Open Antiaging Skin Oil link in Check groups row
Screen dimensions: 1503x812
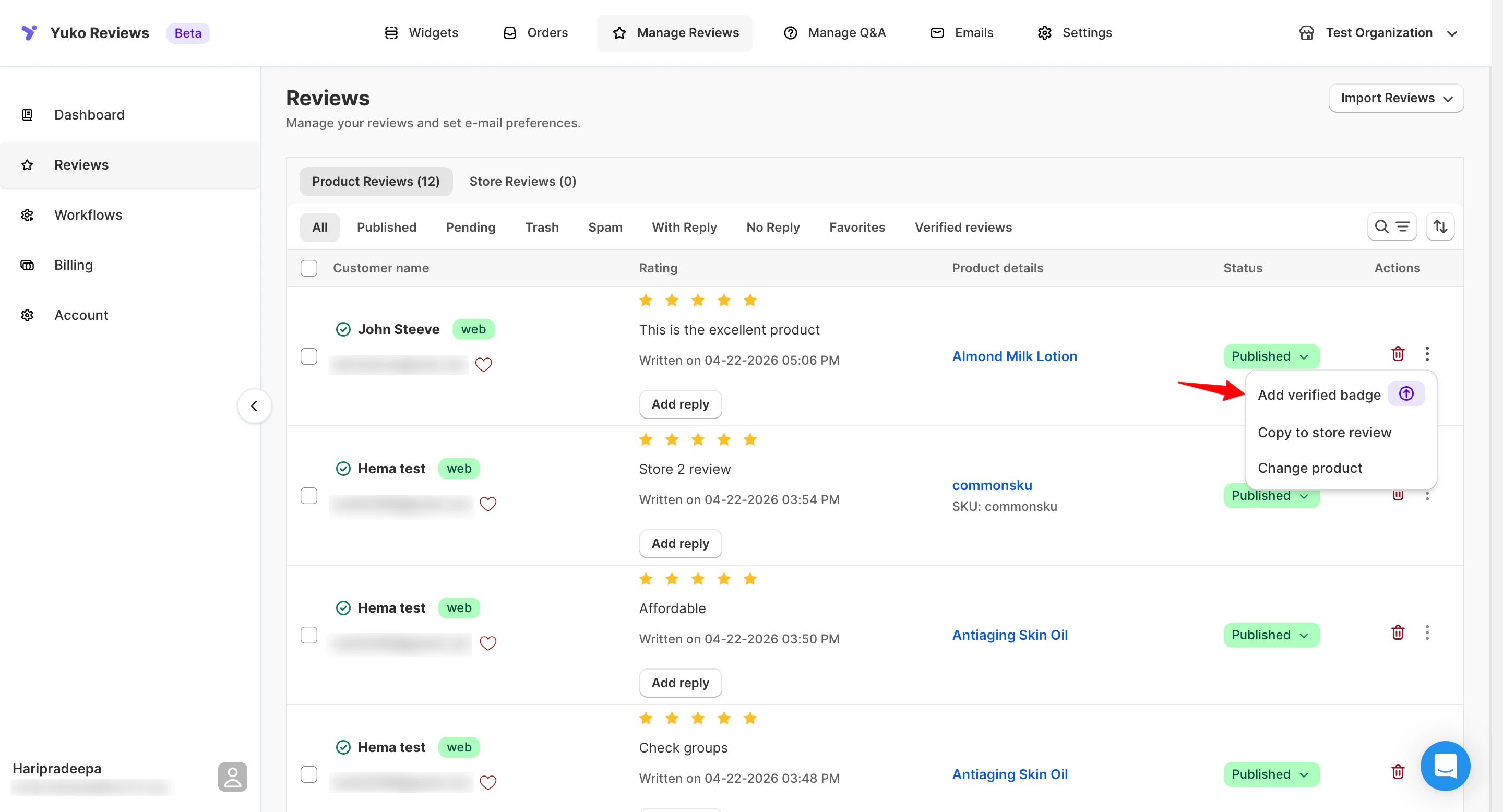[1010, 774]
